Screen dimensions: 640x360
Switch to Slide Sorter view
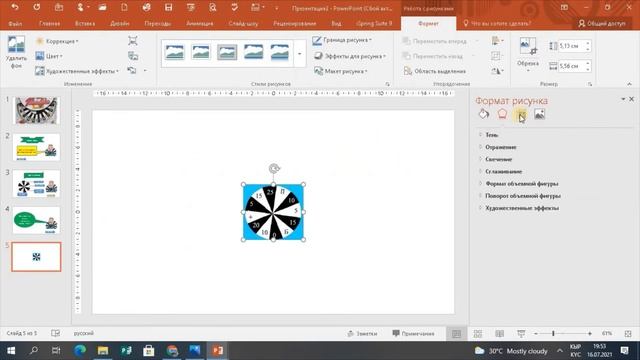click(478, 334)
